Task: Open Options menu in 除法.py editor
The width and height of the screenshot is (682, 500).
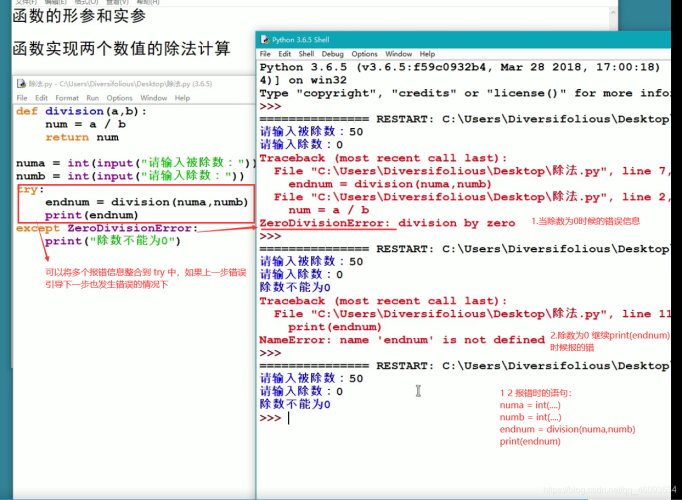Action: coord(119,98)
